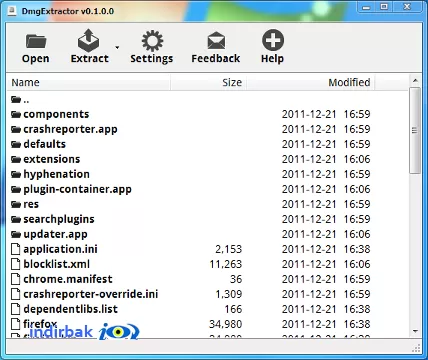Image resolution: width=428 pixels, height=360 pixels.
Task: Select the 'application.ini' file name
Action: [x=60, y=249]
